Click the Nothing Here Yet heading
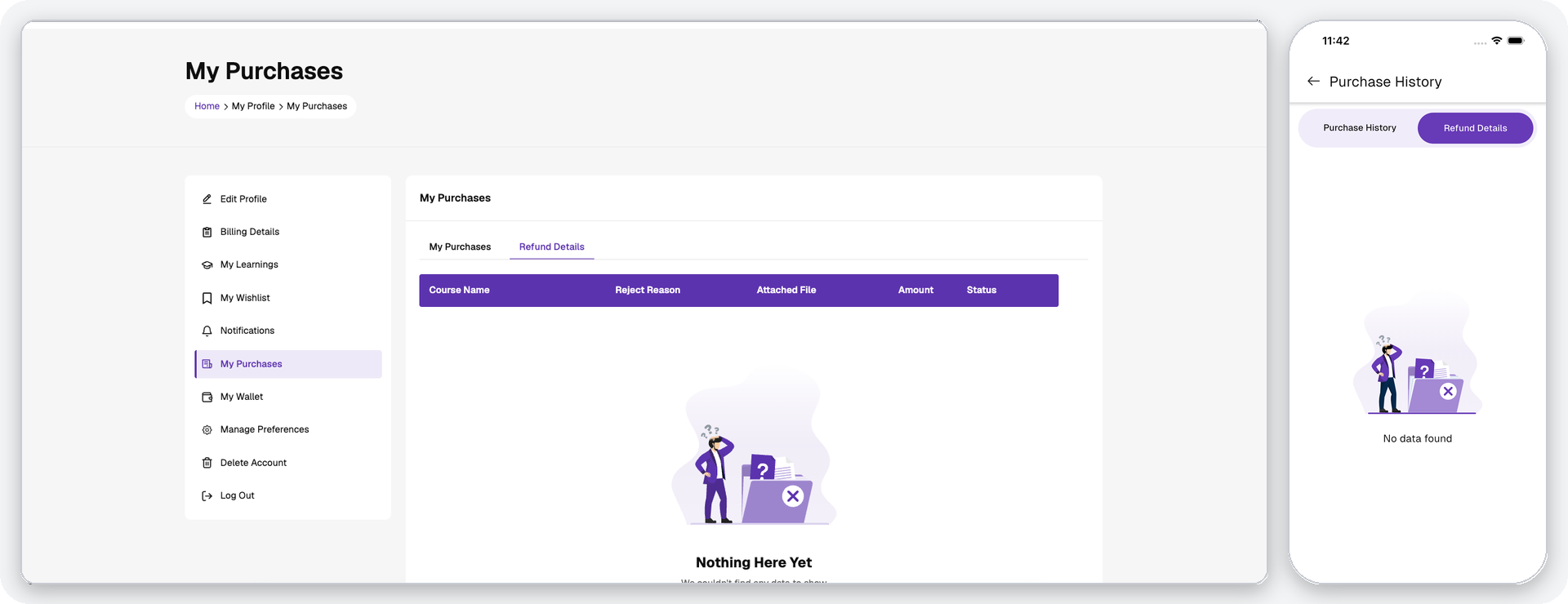 pyautogui.click(x=754, y=562)
